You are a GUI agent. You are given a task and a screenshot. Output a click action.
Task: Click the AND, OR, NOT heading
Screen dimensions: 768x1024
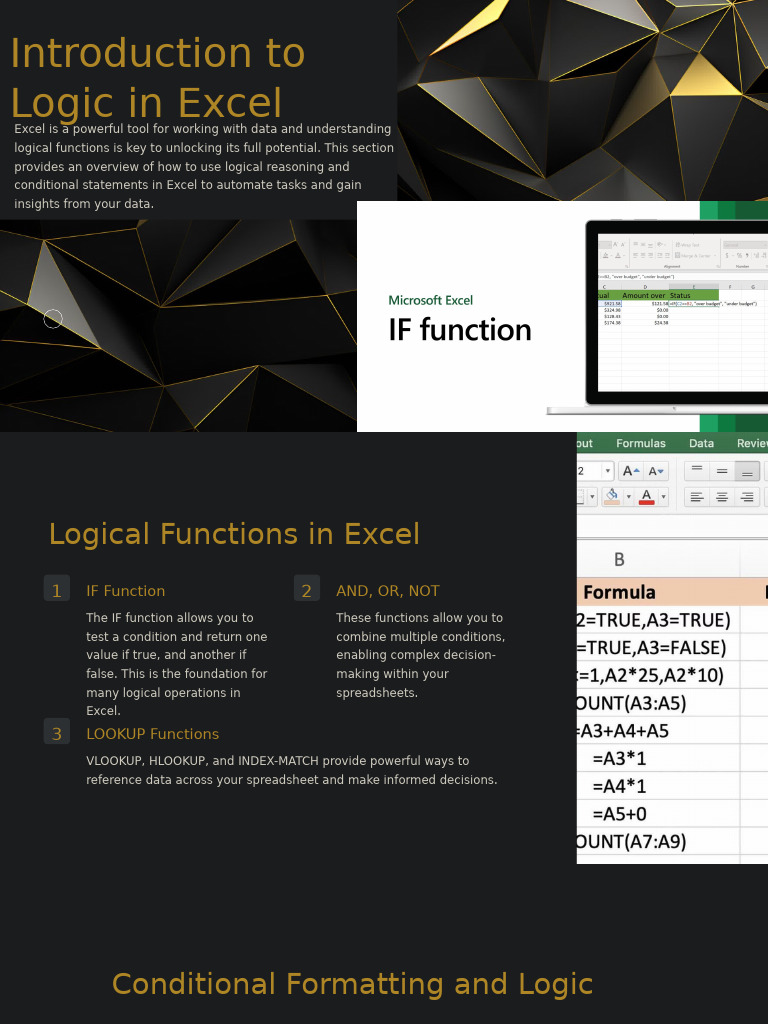(x=388, y=591)
